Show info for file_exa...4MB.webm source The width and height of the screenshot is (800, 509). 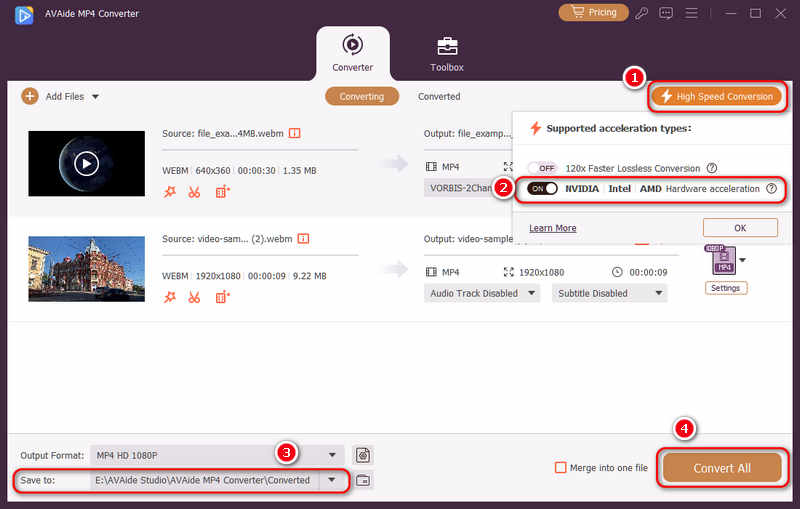point(294,133)
